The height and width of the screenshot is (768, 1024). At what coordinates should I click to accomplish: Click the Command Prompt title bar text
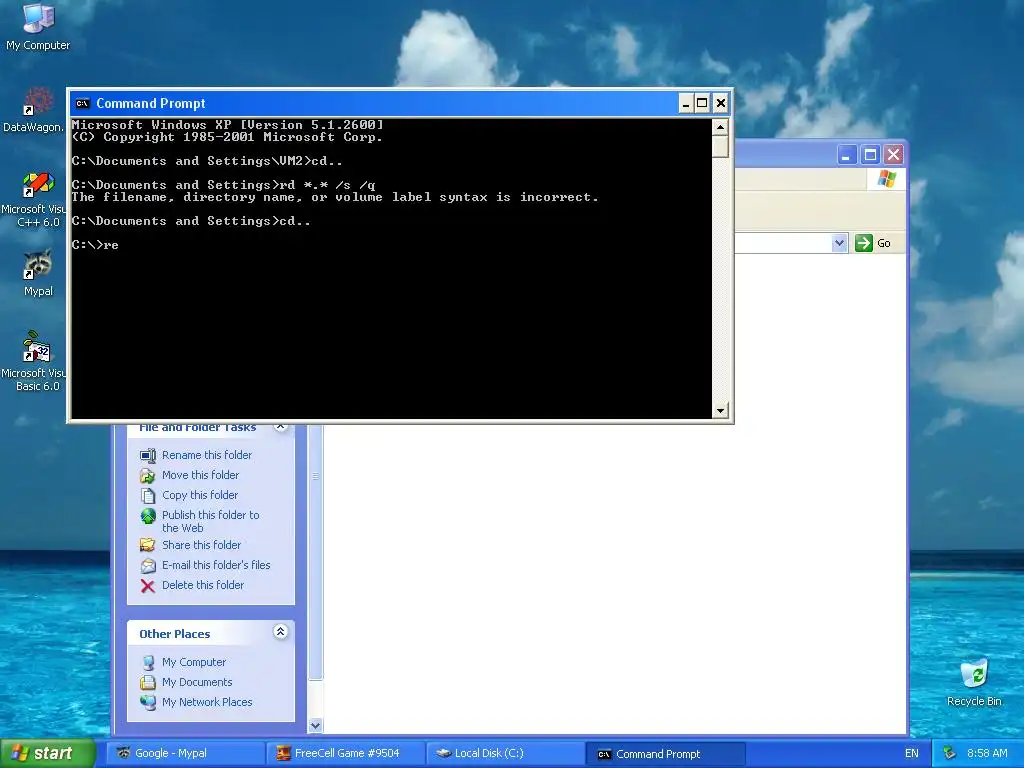point(151,103)
